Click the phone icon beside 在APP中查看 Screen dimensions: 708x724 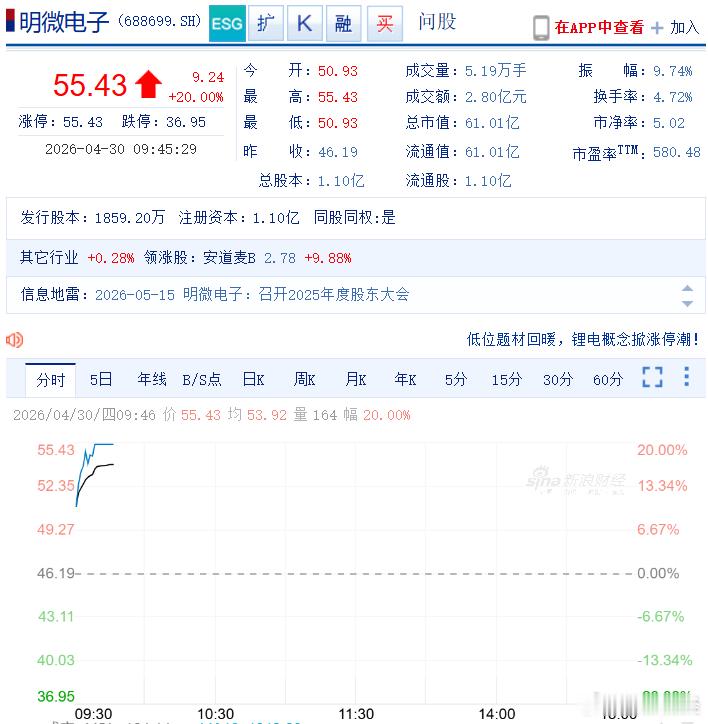[x=541, y=28]
